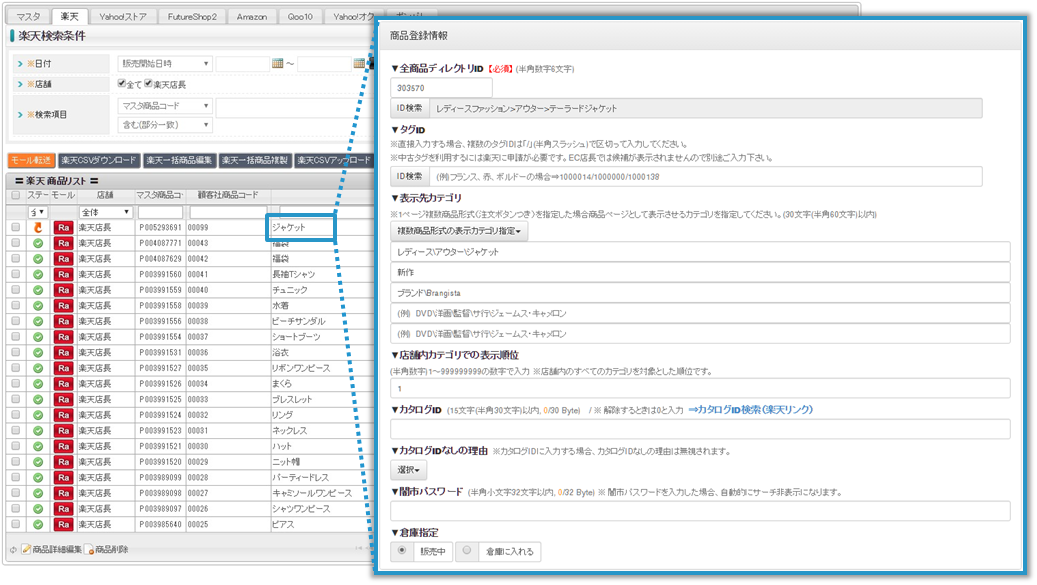Click the Ra mall icon in row 00099
The height and width of the screenshot is (585, 1037).
[x=63, y=227]
